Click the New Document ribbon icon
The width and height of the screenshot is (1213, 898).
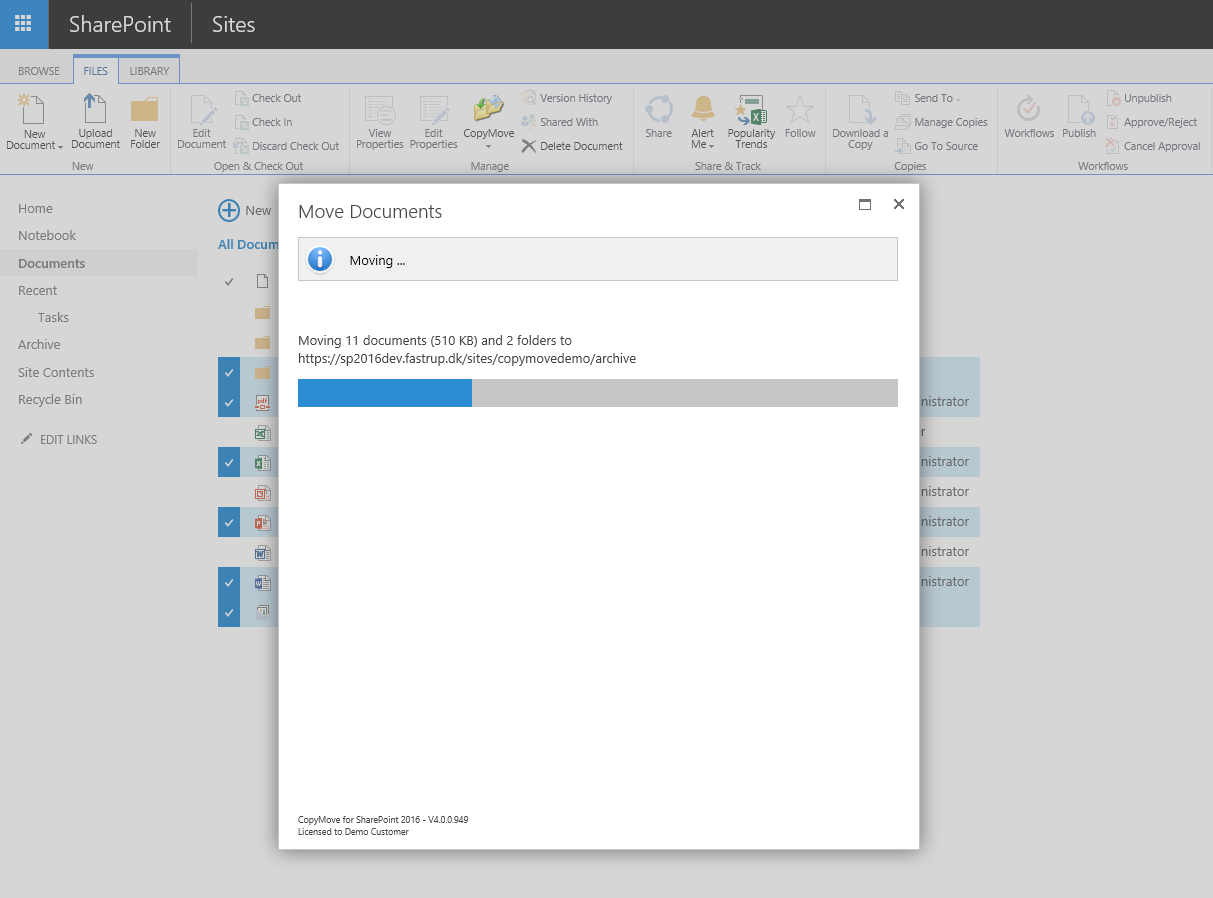pos(32,110)
